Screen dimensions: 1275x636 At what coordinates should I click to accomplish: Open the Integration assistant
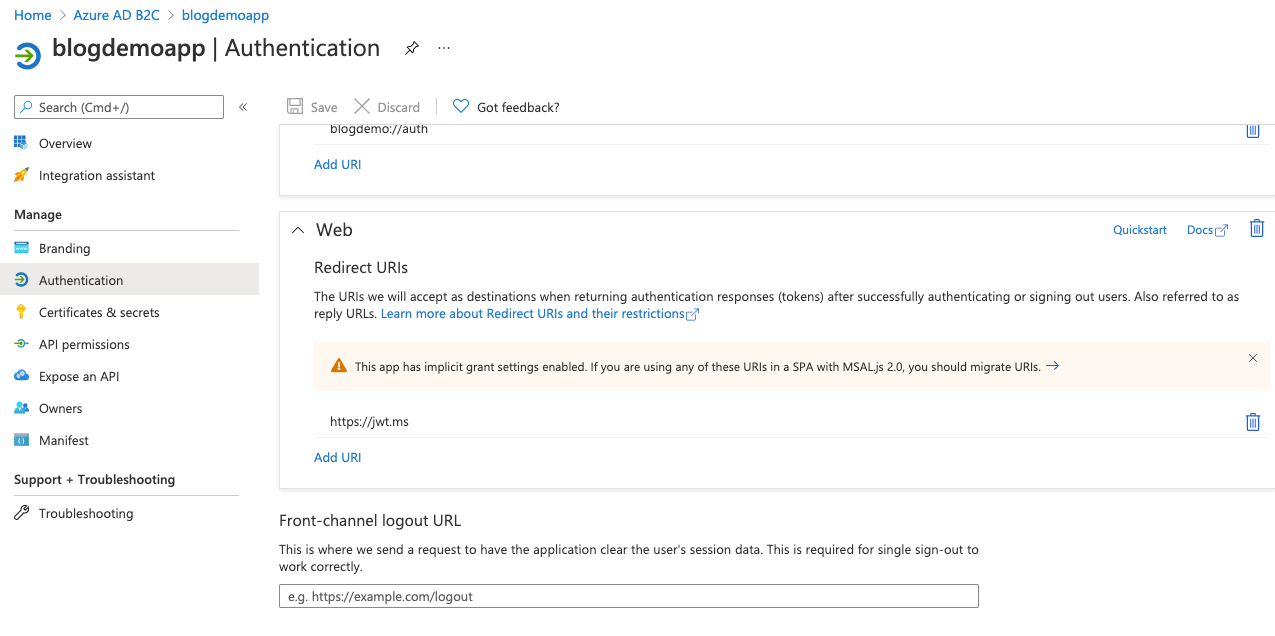pyautogui.click(x=97, y=175)
